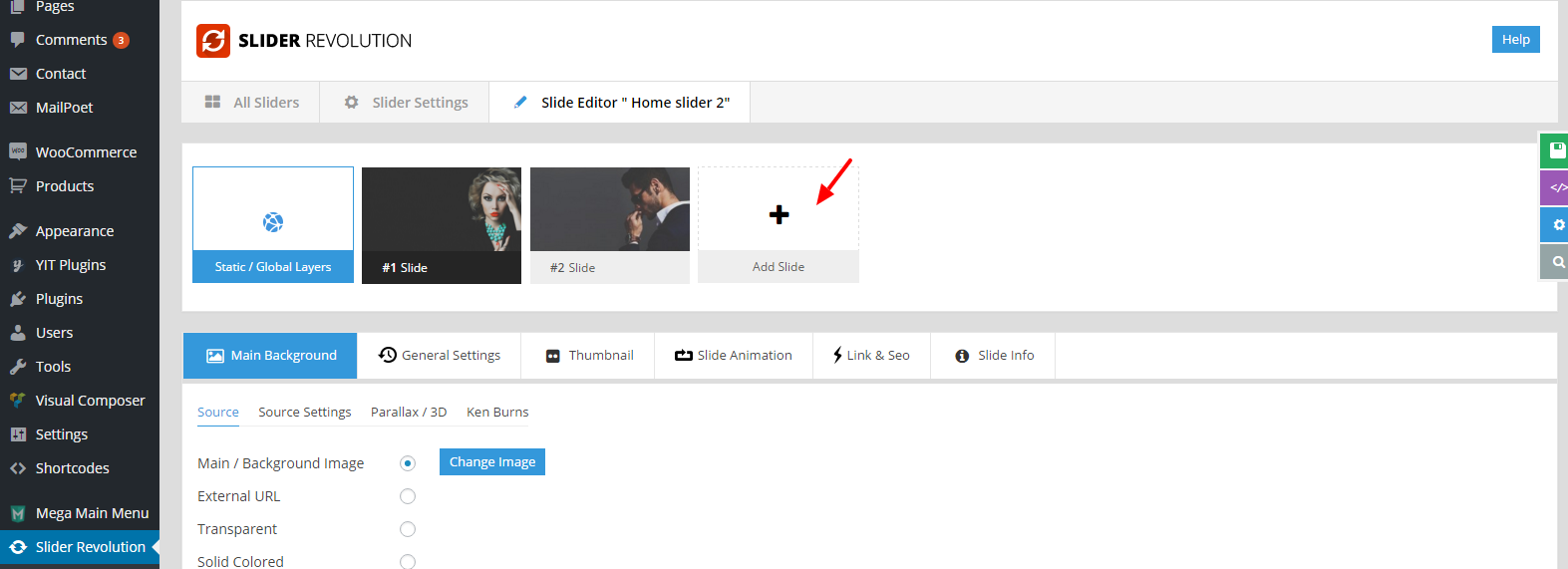This screenshot has height=569, width=1568.
Task: Click the Change Image button
Action: point(492,462)
